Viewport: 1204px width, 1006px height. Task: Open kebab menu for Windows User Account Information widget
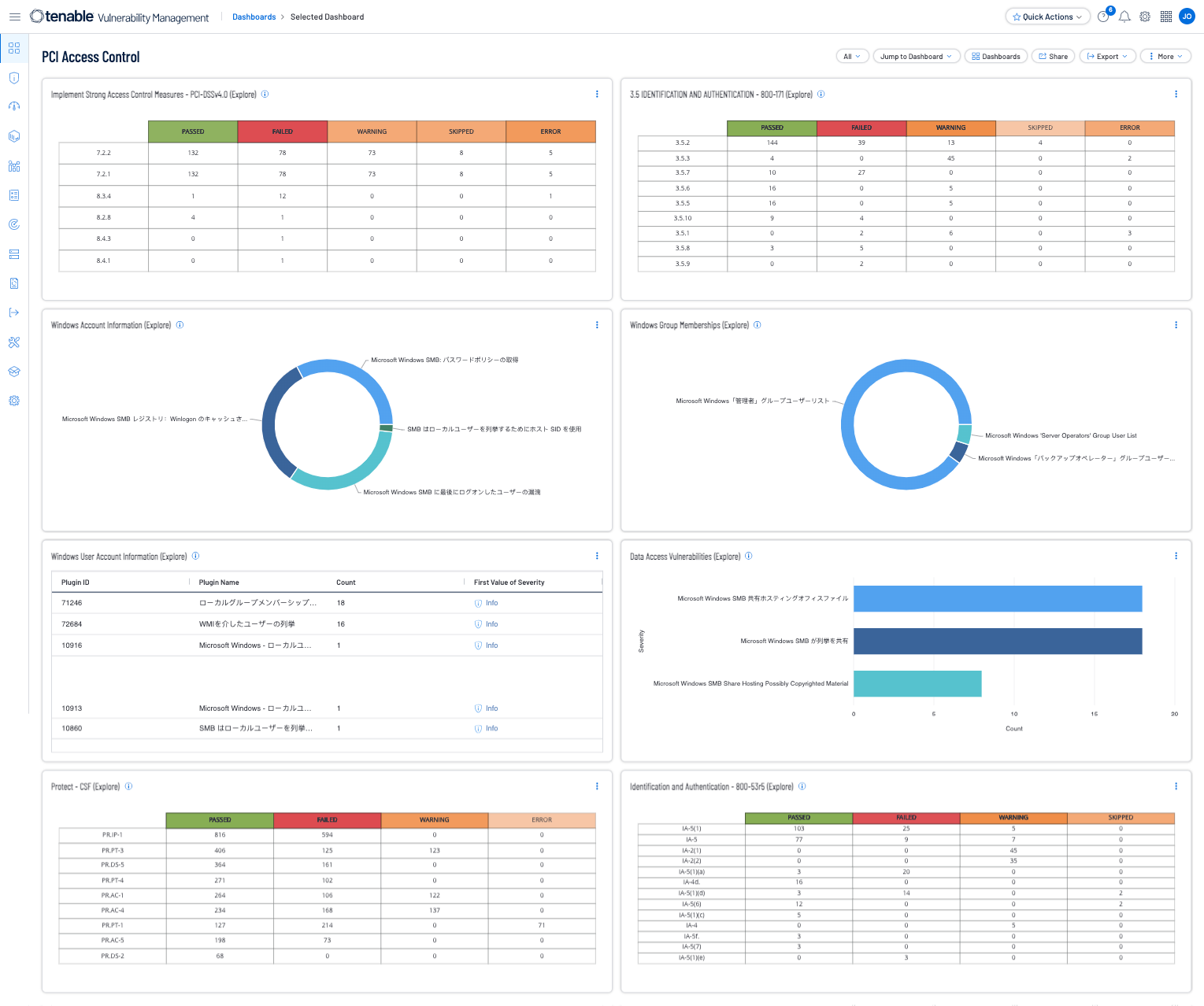pyautogui.click(x=597, y=556)
